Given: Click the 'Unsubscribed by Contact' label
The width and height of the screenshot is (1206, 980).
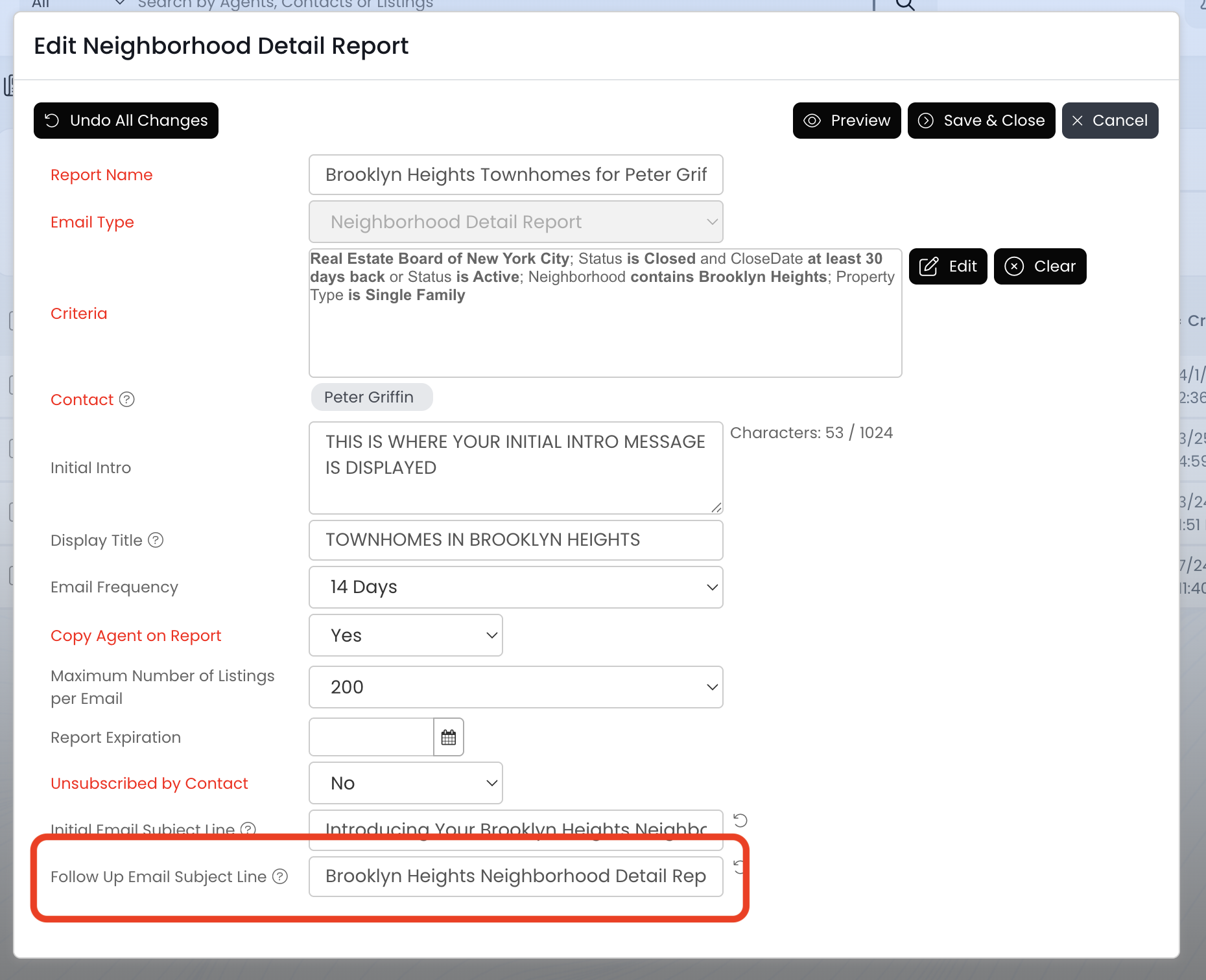Looking at the screenshot, I should [149, 784].
